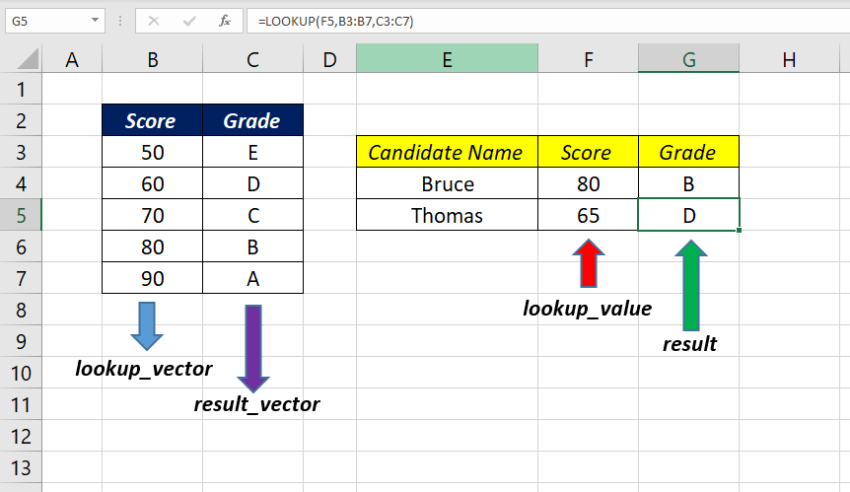
Task: Select column E header
Action: click(x=446, y=60)
